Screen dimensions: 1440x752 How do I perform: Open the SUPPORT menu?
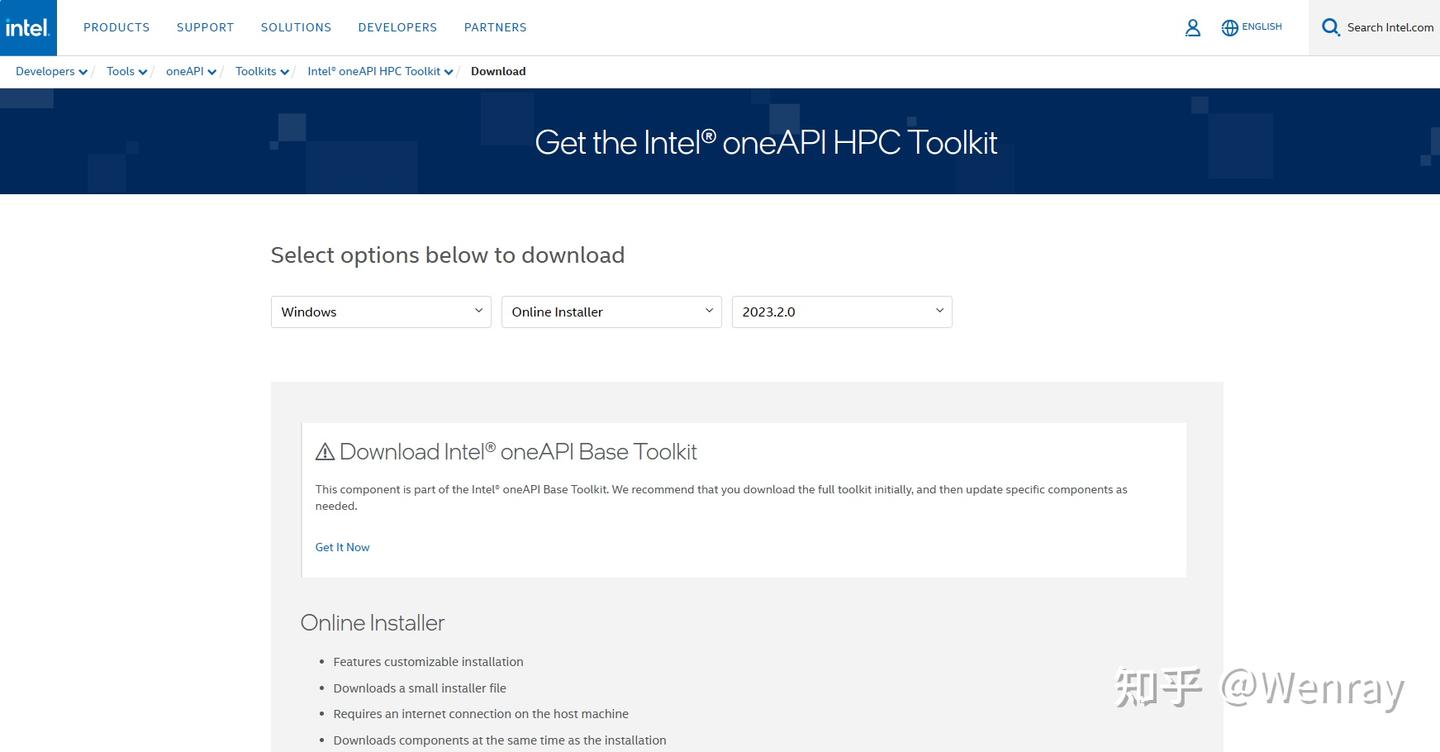[204, 27]
